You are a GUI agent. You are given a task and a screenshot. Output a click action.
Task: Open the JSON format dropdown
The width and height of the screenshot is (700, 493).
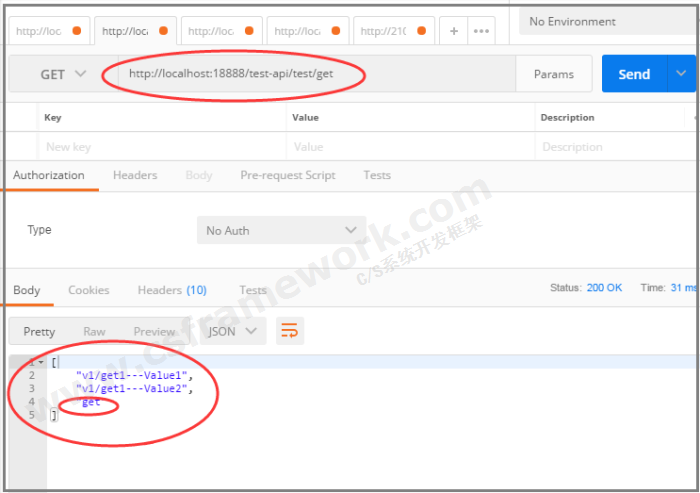232,331
